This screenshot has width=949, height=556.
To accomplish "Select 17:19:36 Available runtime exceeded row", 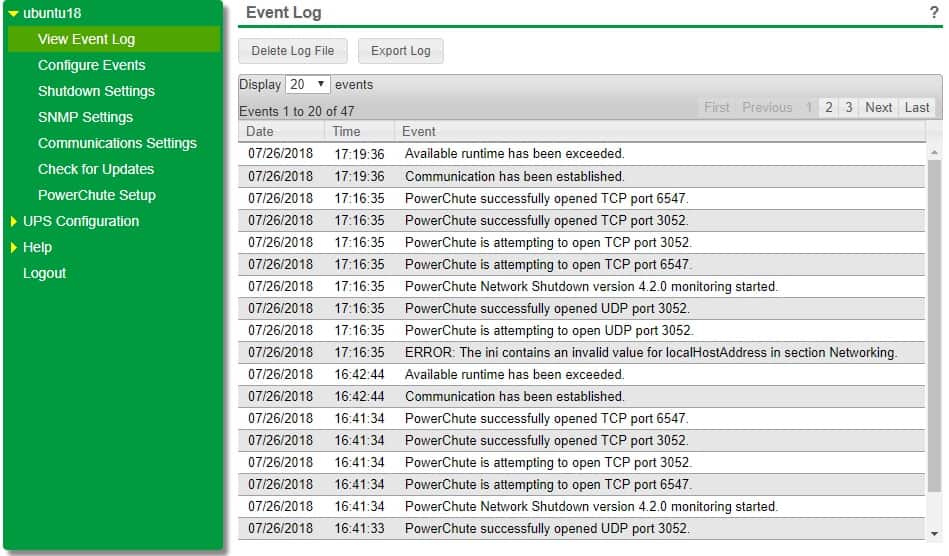I will click(582, 154).
